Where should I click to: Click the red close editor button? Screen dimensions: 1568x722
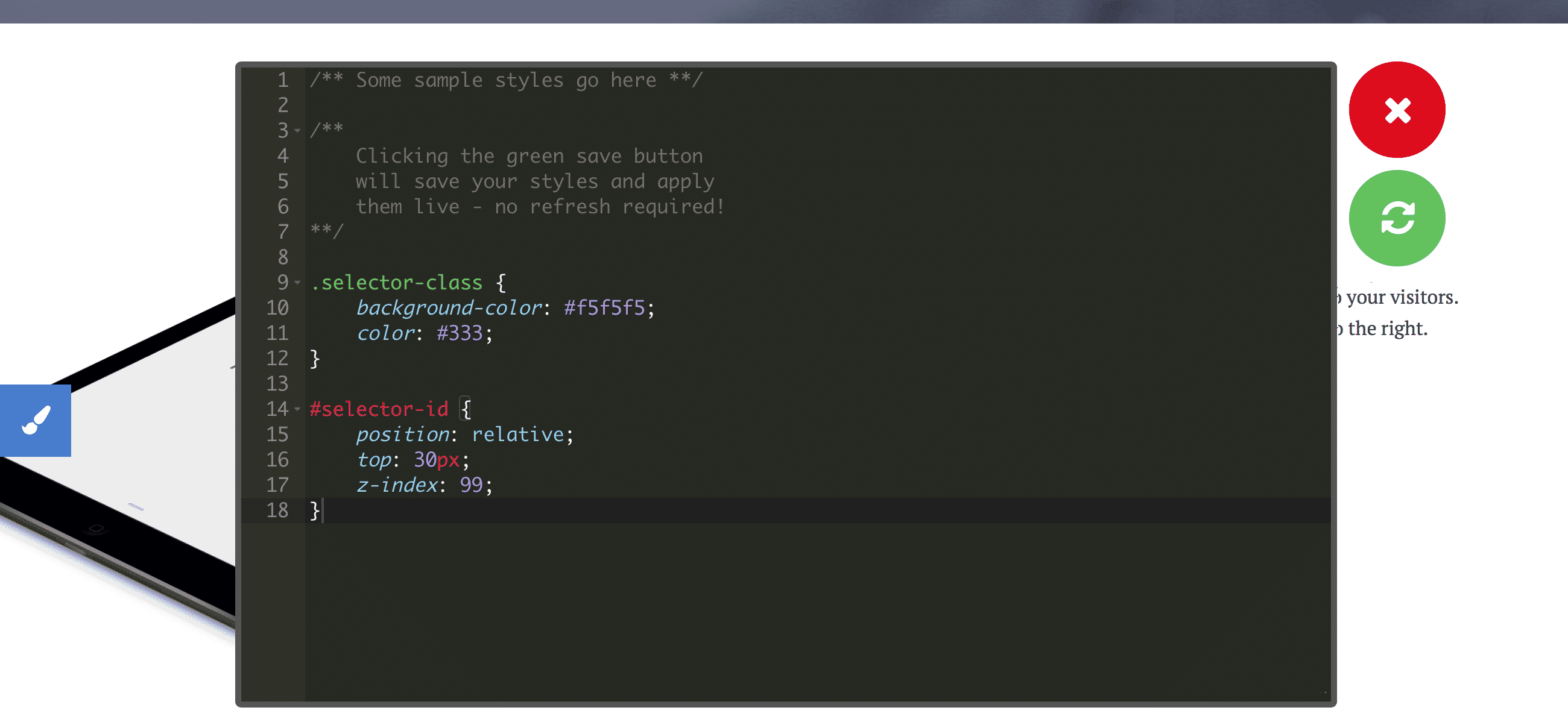[x=1396, y=110]
